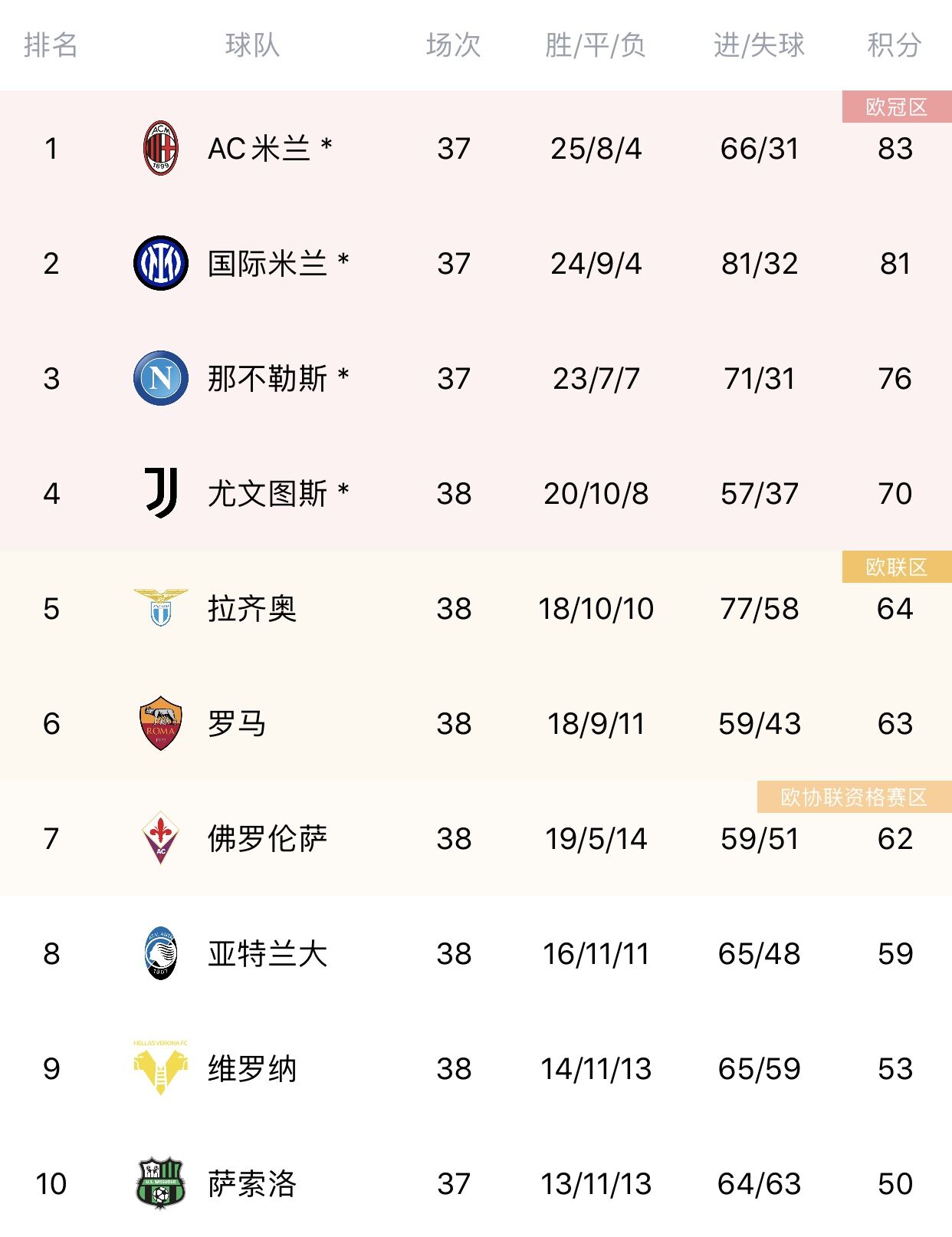Click the 欧冠区 zone label

(897, 107)
